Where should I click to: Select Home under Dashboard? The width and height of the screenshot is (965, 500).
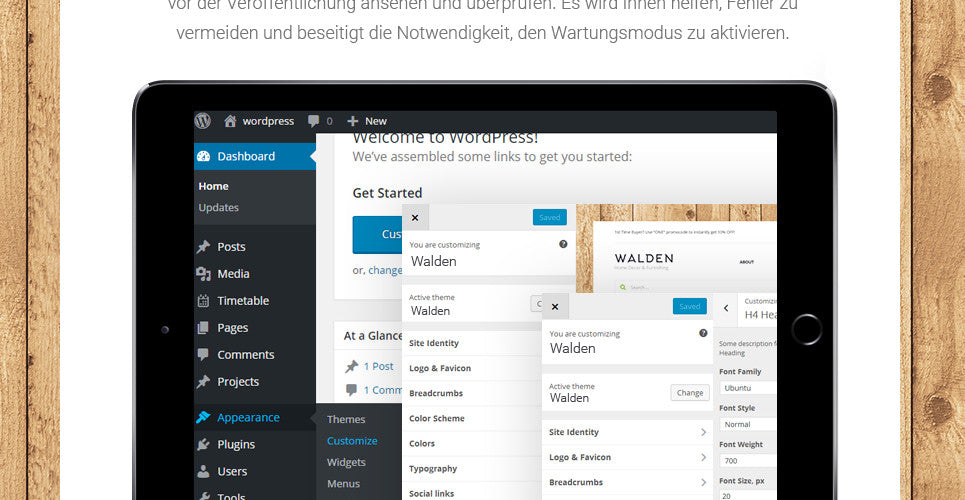coord(214,186)
